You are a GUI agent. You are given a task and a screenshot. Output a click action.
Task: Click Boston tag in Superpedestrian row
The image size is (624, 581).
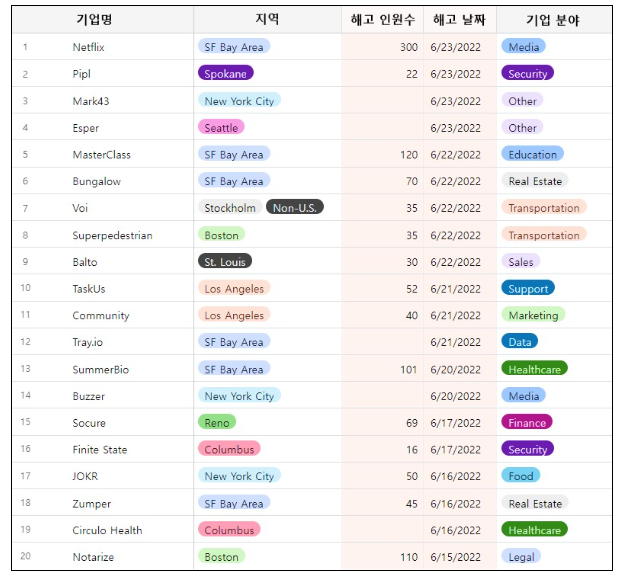pyautogui.click(x=221, y=234)
